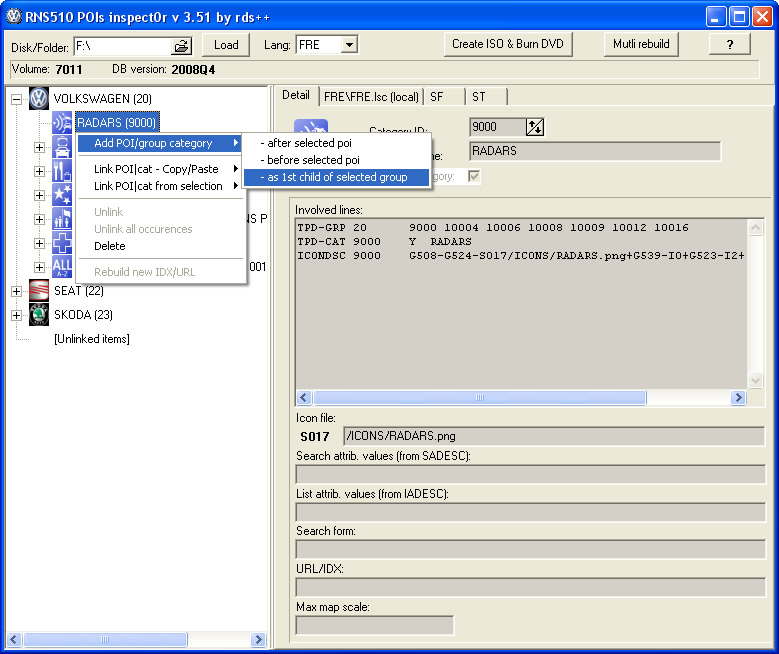This screenshot has width=779, height=654.
Task: Click the [Unlinked items] tree entry
Action: (91, 339)
